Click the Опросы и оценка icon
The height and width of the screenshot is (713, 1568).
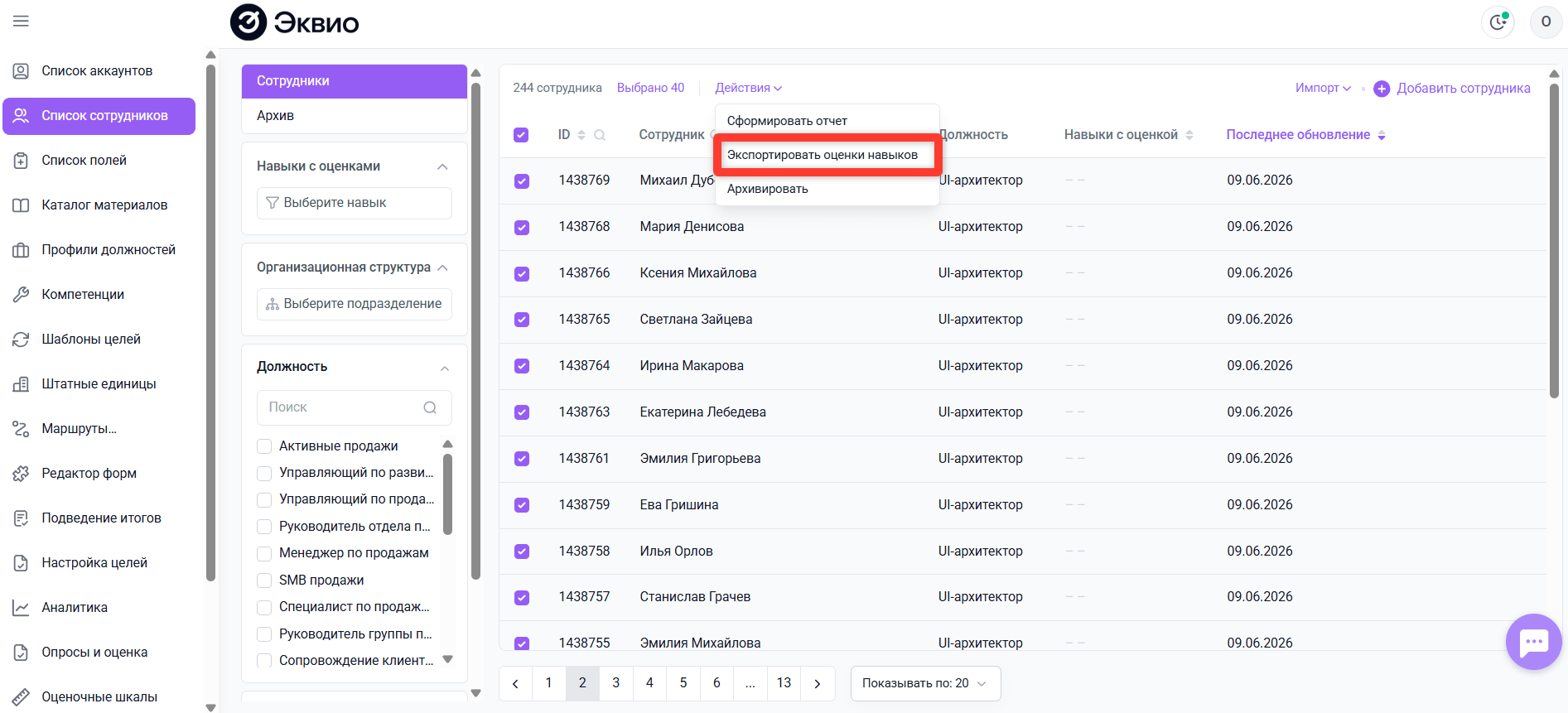pyautogui.click(x=21, y=653)
